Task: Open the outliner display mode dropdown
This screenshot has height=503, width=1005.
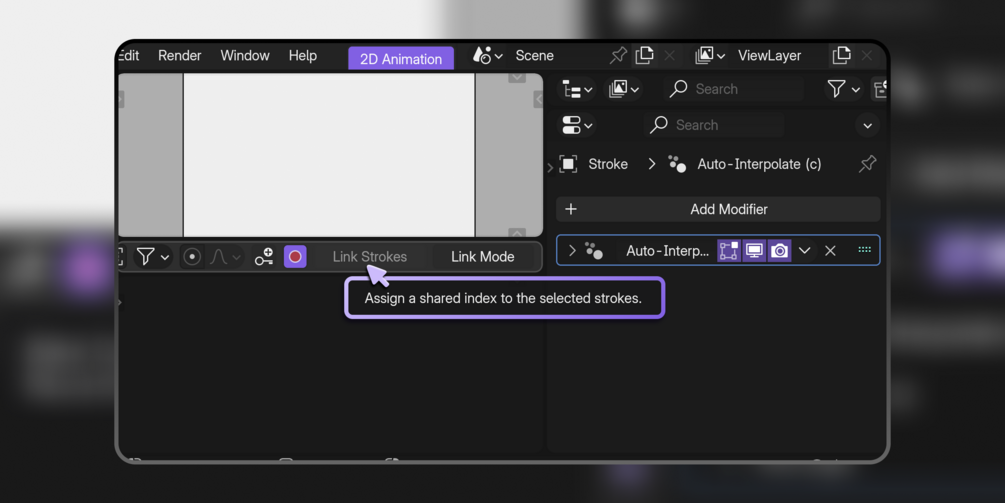Action: coord(624,89)
